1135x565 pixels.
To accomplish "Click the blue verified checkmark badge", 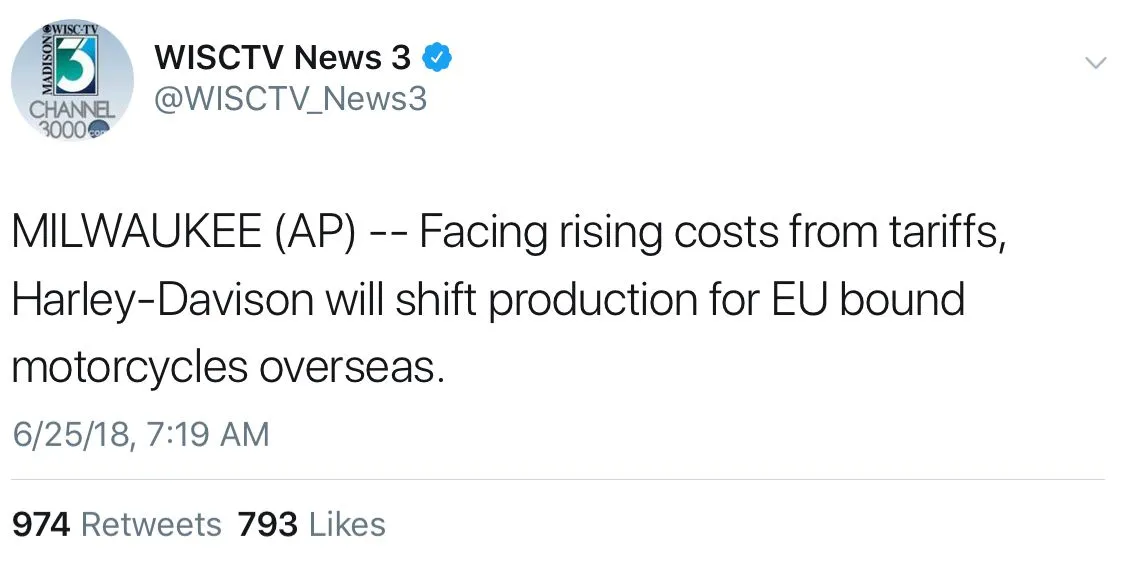I will [437, 58].
